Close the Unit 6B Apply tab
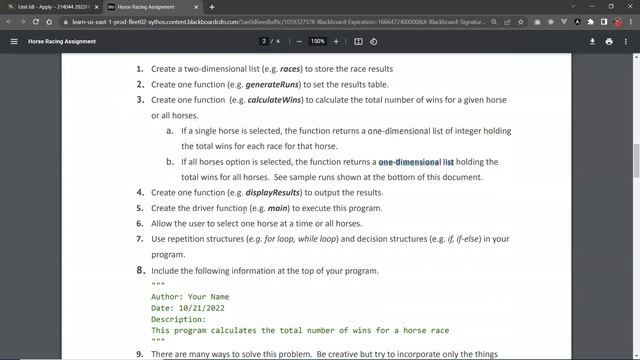This screenshot has width=640, height=360. click(x=97, y=7)
